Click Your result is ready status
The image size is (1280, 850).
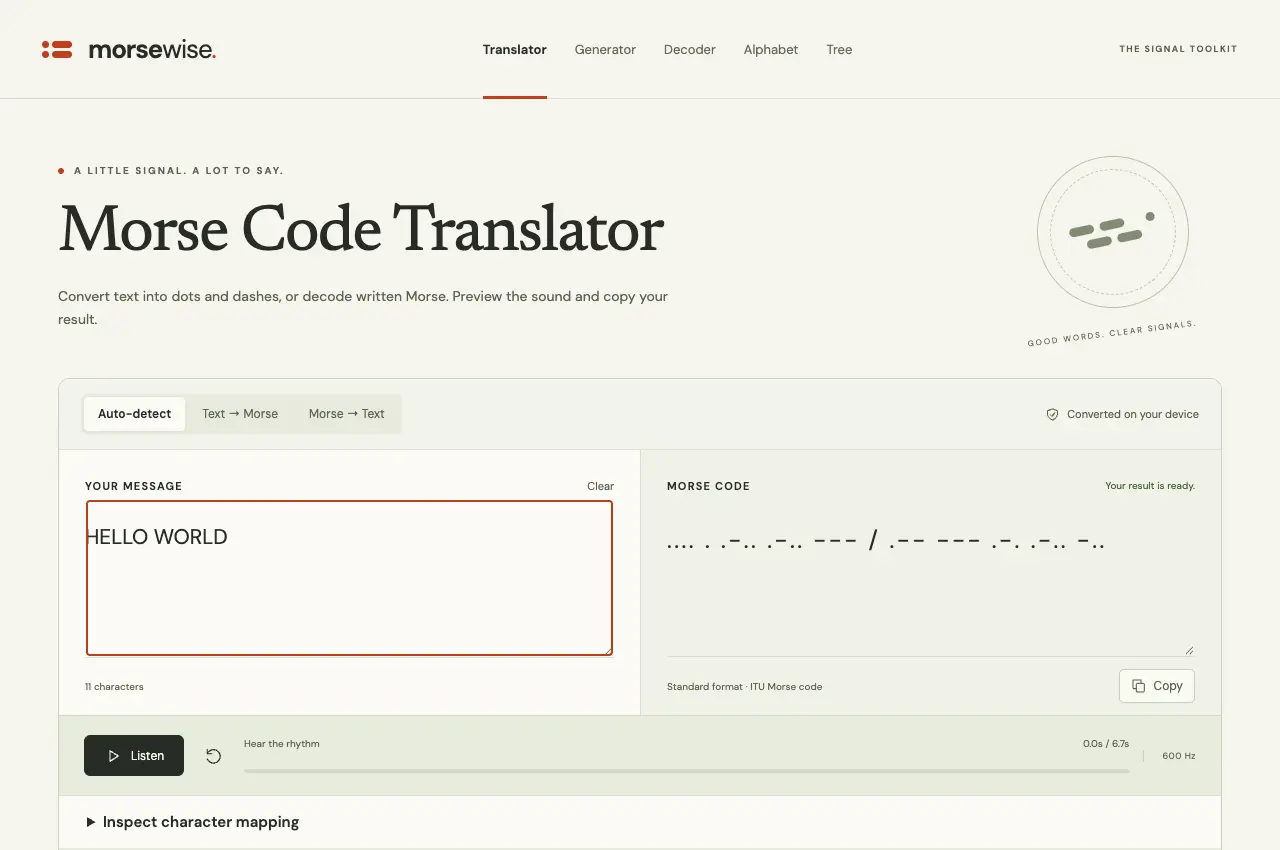(x=1150, y=486)
